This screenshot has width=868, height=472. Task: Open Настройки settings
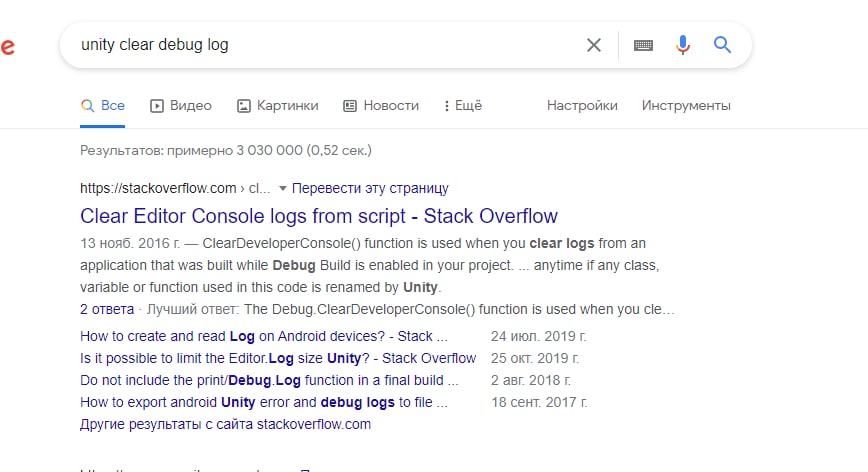[x=582, y=106]
